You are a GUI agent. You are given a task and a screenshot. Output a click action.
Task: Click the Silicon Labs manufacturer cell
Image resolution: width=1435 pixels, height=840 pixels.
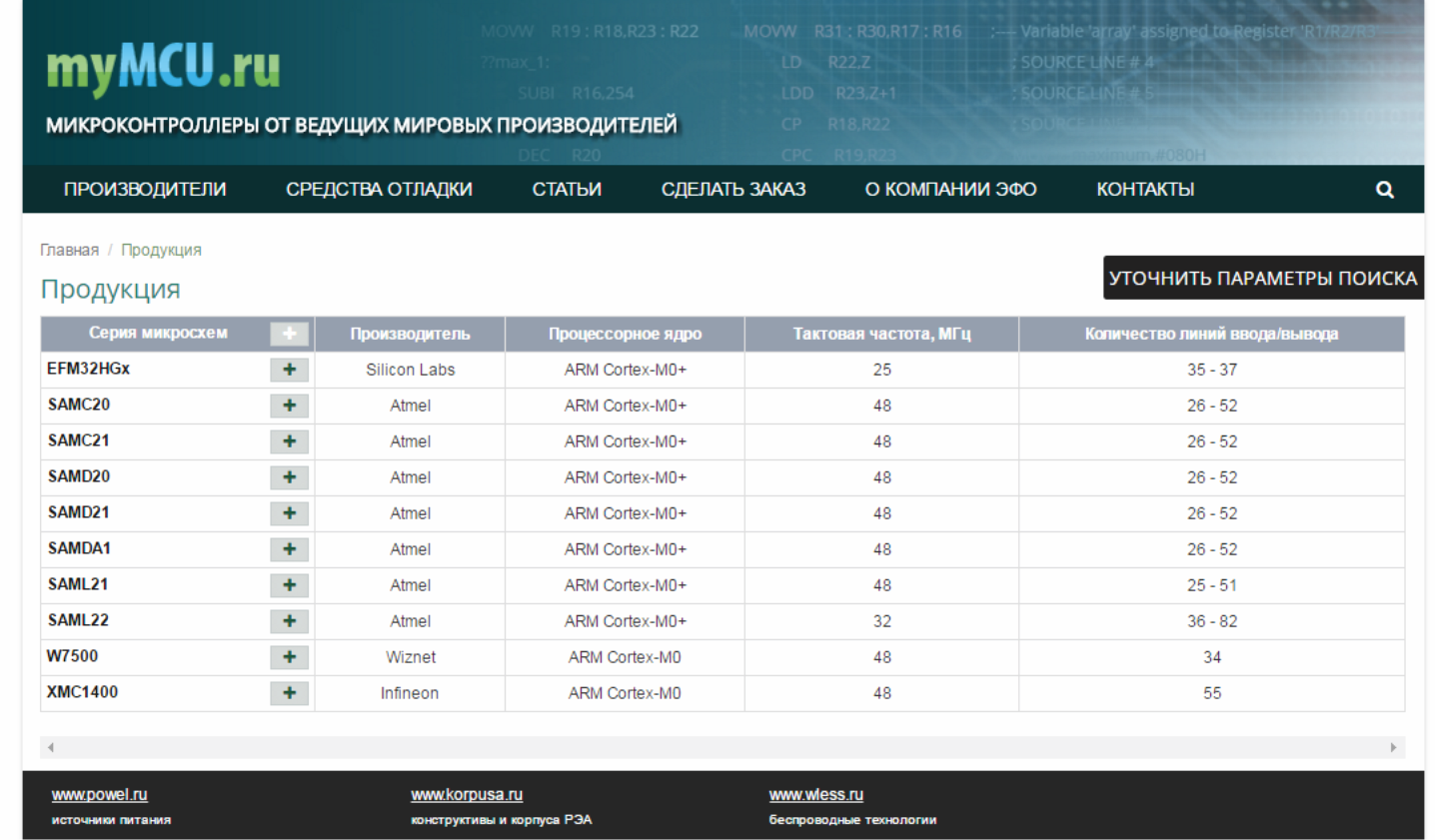410,370
